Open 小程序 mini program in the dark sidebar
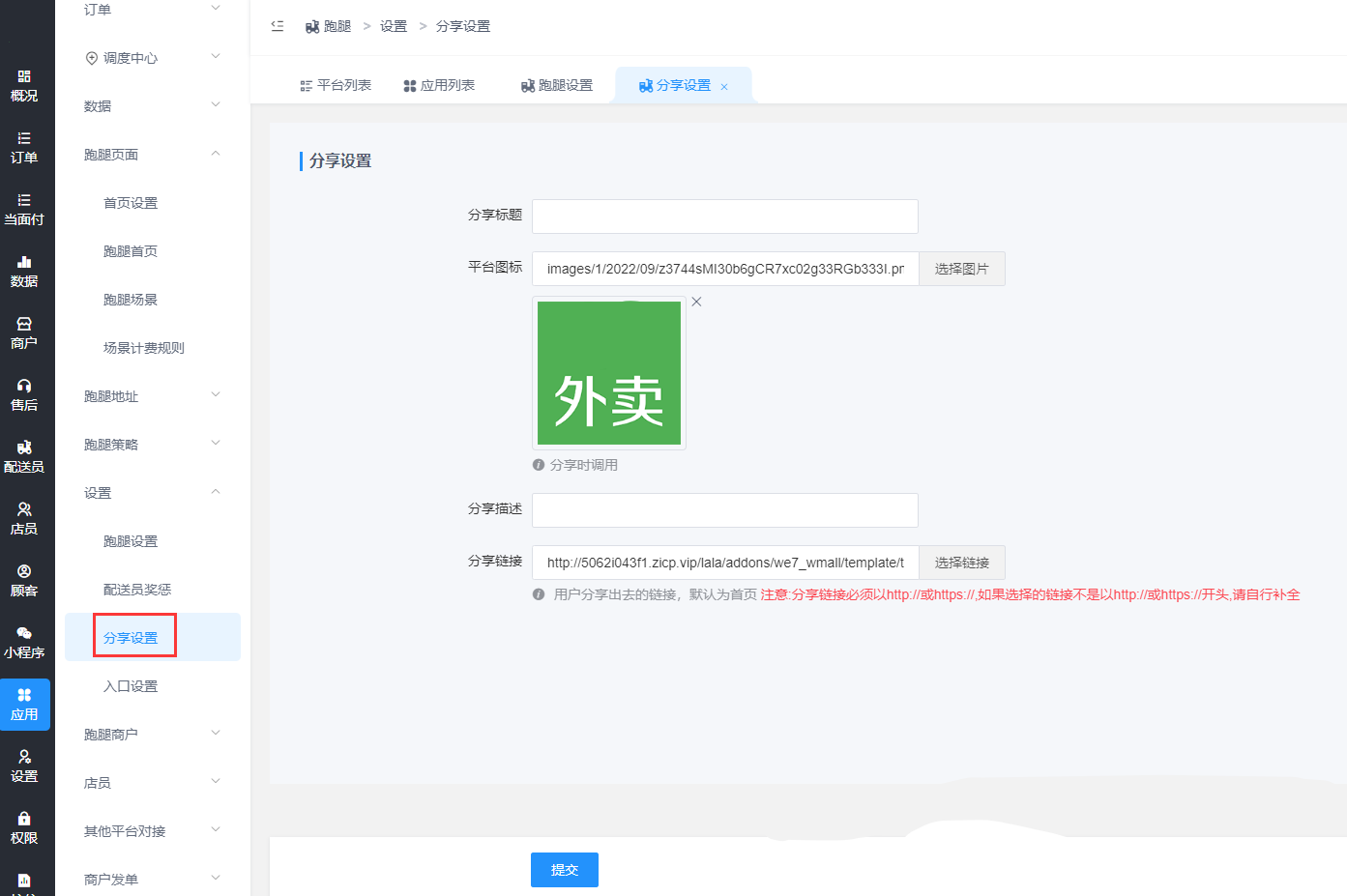The width and height of the screenshot is (1347, 896). coord(24,643)
